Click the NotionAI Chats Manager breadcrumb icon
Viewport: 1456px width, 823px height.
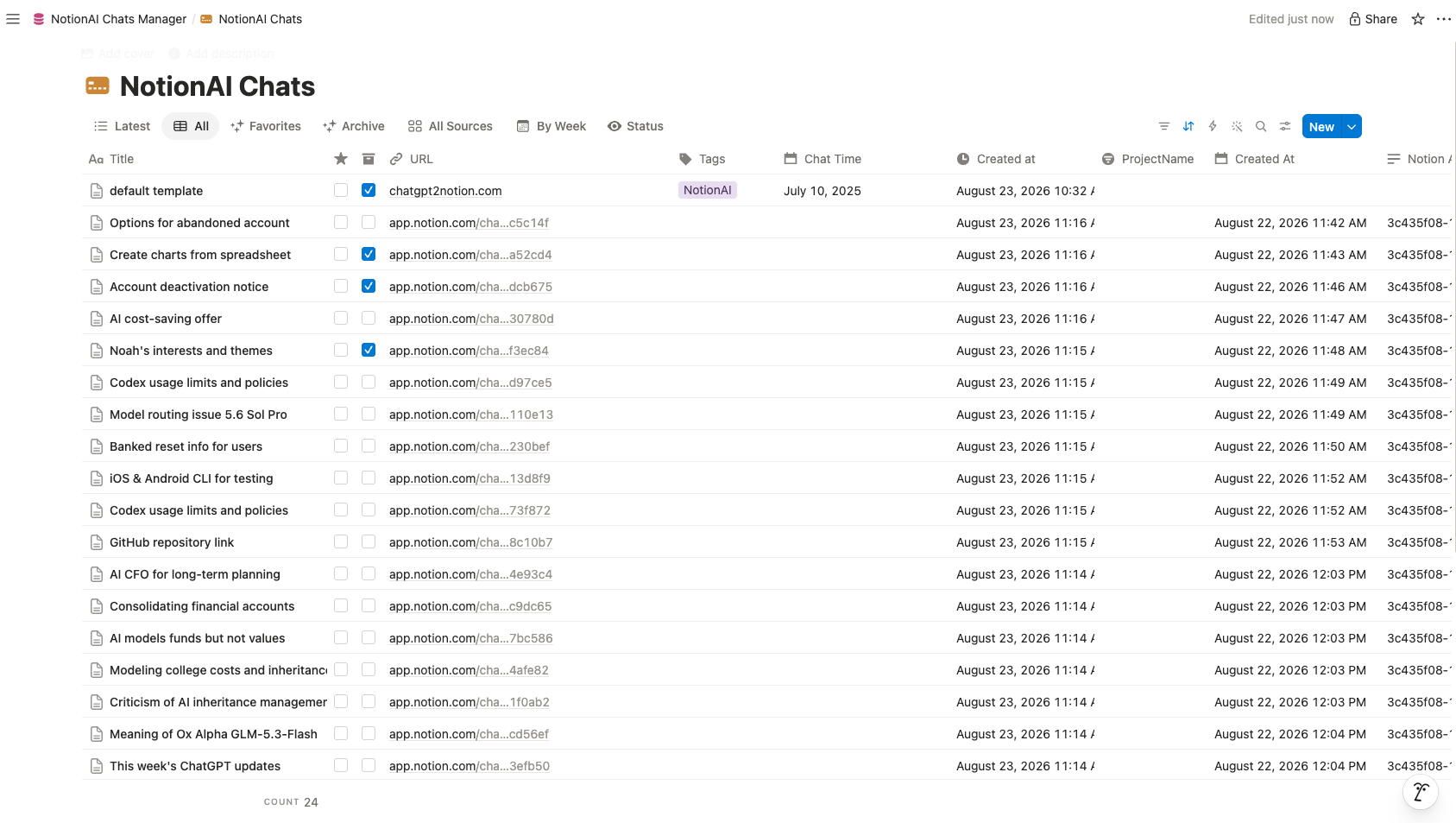[x=39, y=19]
